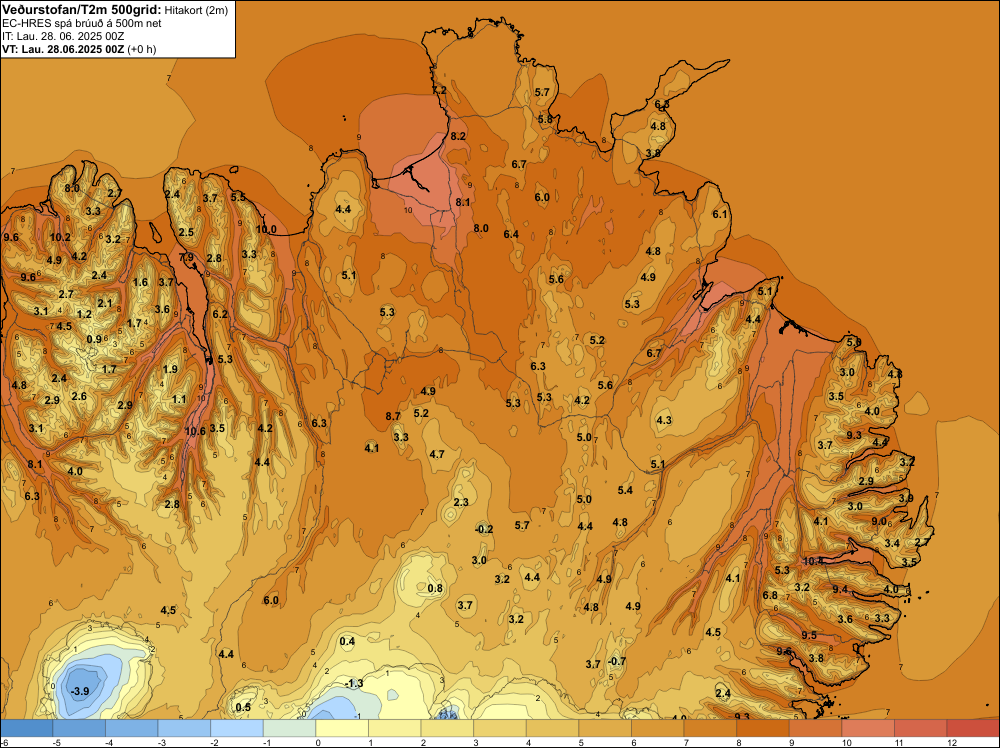Click the '2.3' temperature value
Viewport: 1000px width, 748px height.
460,502
